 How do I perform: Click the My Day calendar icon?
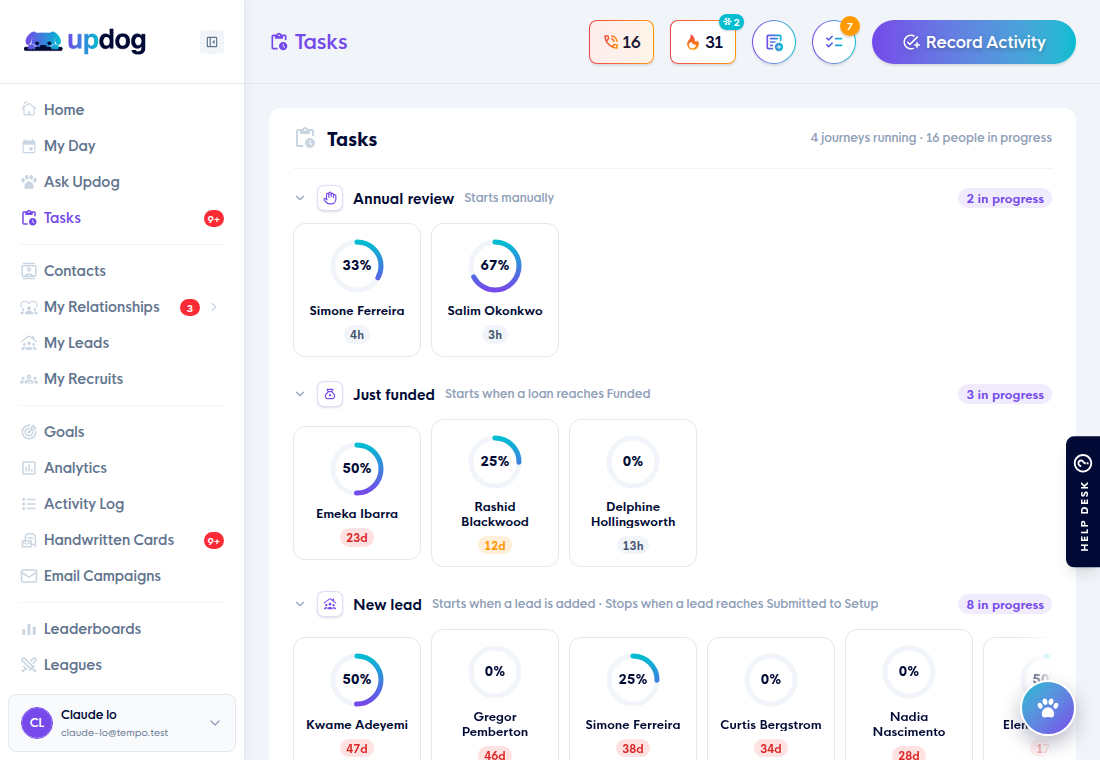pos(29,146)
